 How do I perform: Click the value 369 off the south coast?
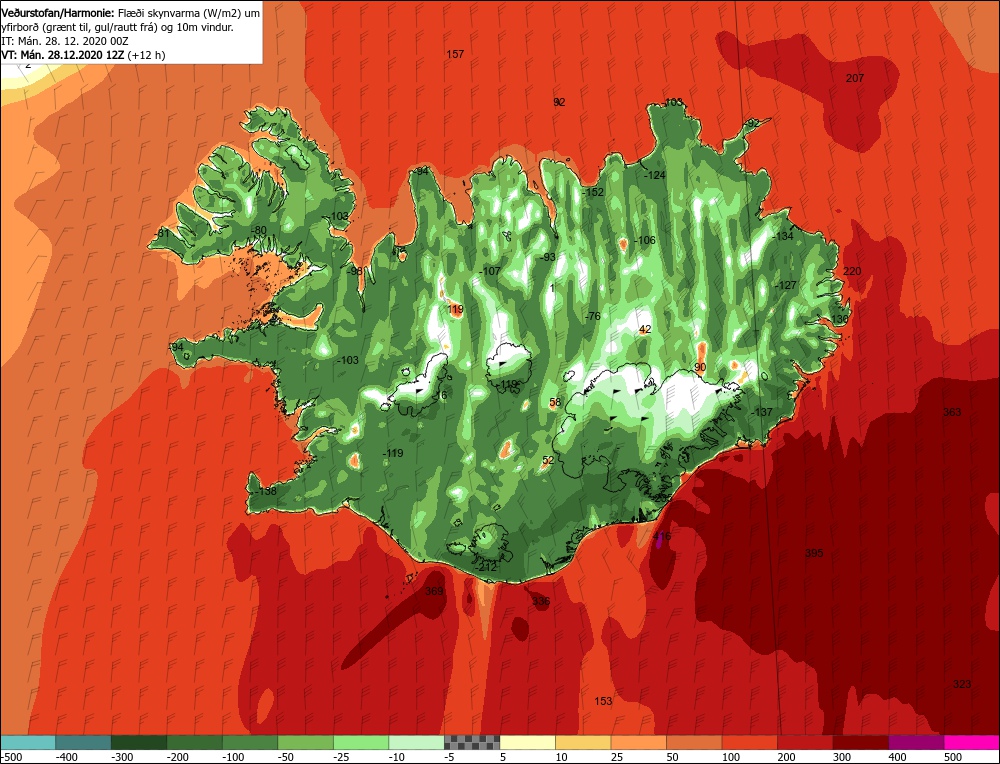click(x=434, y=591)
